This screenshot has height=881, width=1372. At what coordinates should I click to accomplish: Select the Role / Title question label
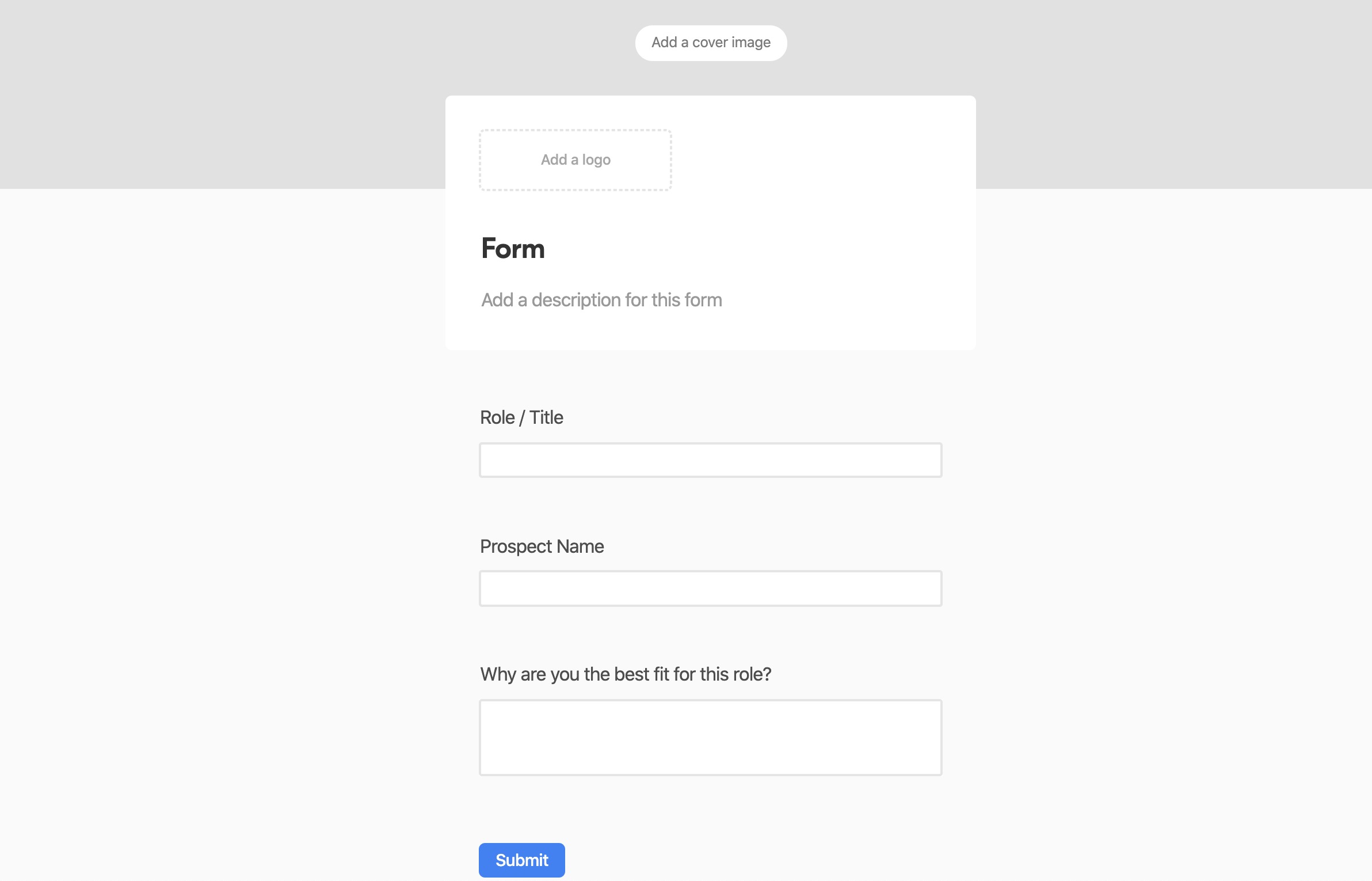pos(521,417)
